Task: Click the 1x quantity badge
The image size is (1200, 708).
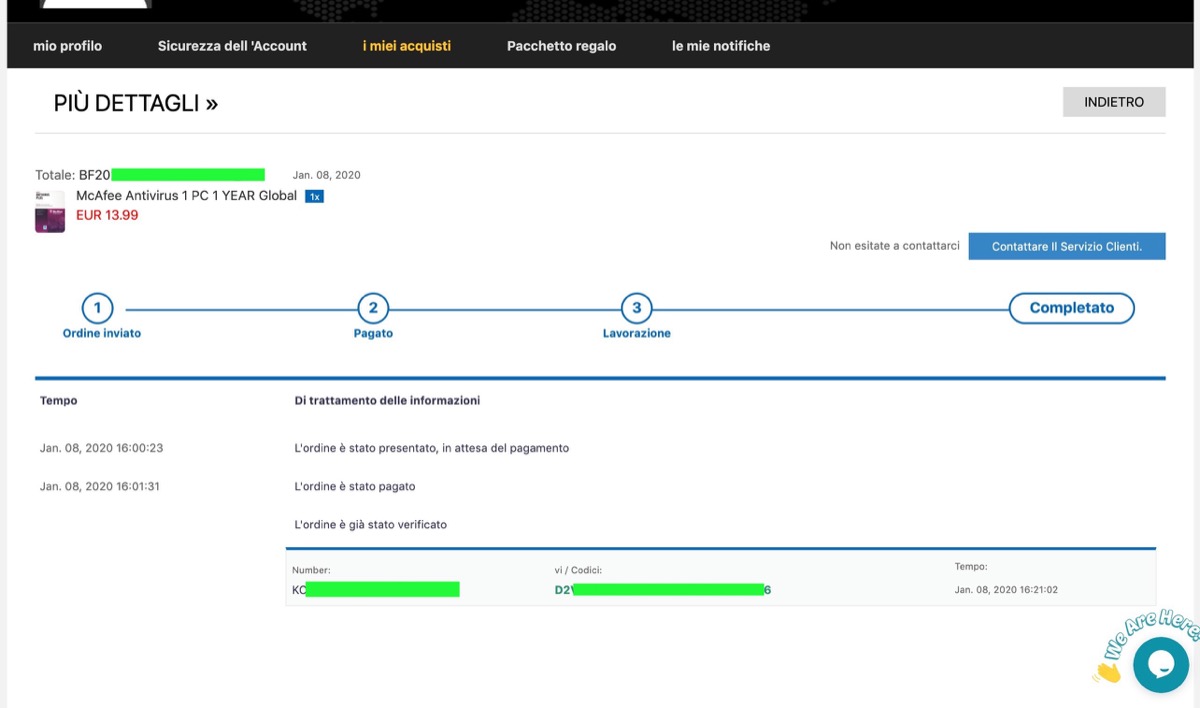Action: click(314, 196)
